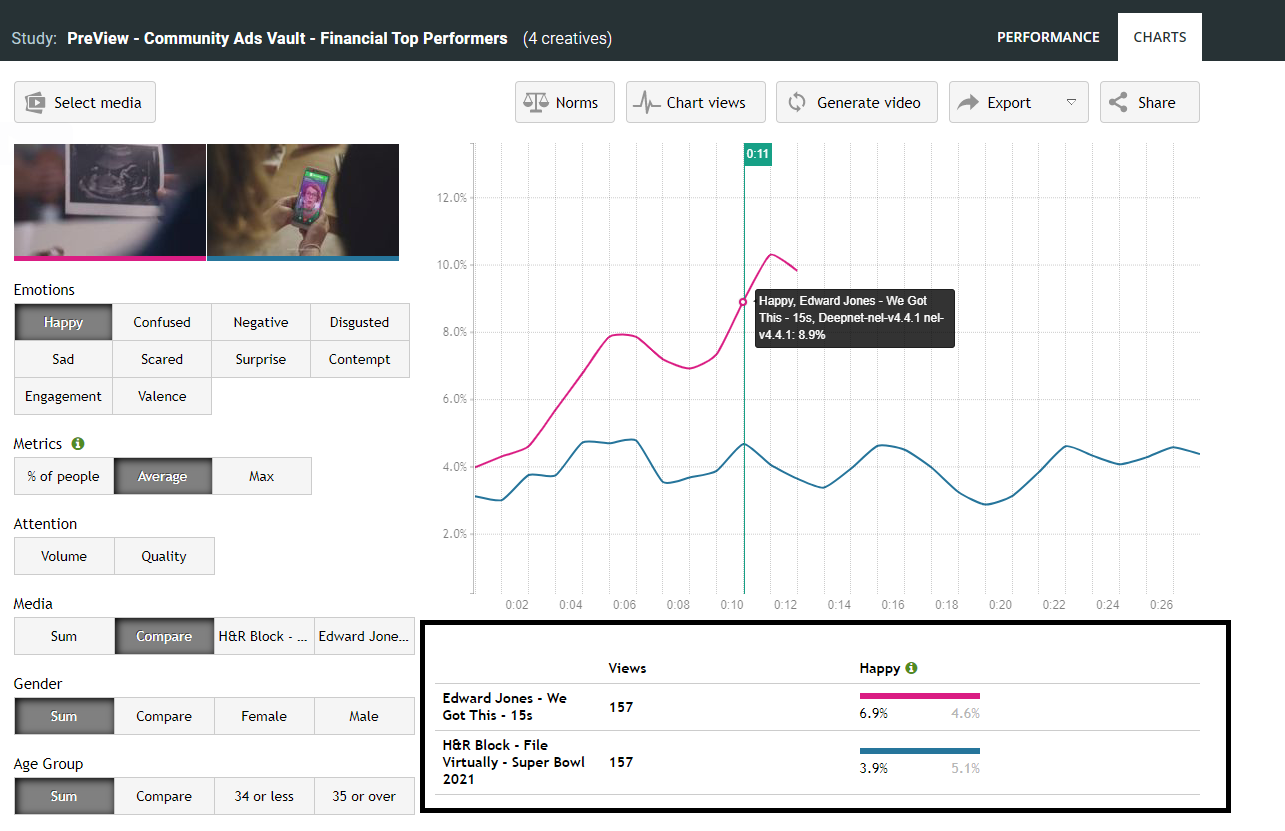Click the Norms balance-scale icon
The height and width of the screenshot is (831, 1285).
(x=537, y=102)
